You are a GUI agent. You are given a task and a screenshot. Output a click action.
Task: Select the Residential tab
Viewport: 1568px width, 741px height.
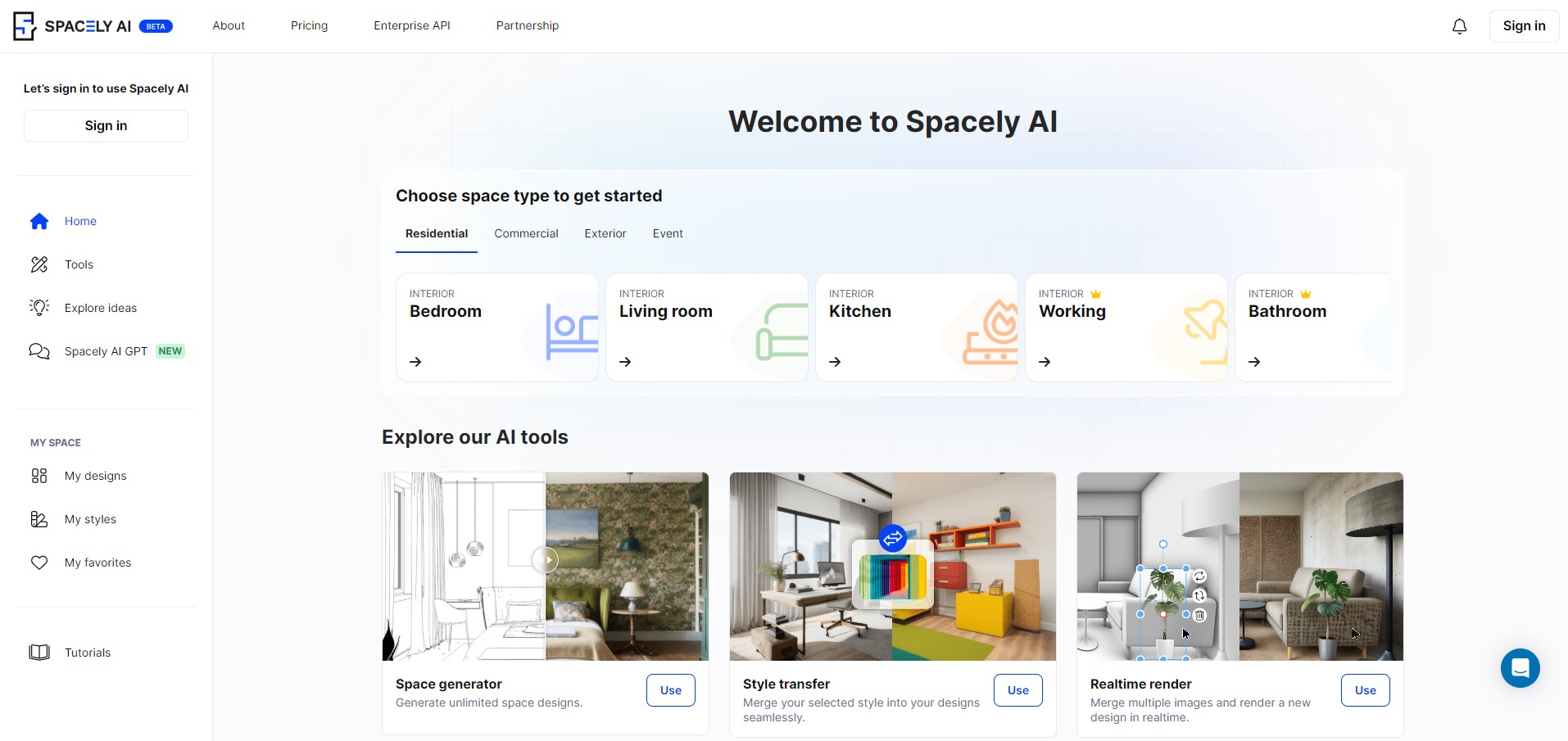437,234
